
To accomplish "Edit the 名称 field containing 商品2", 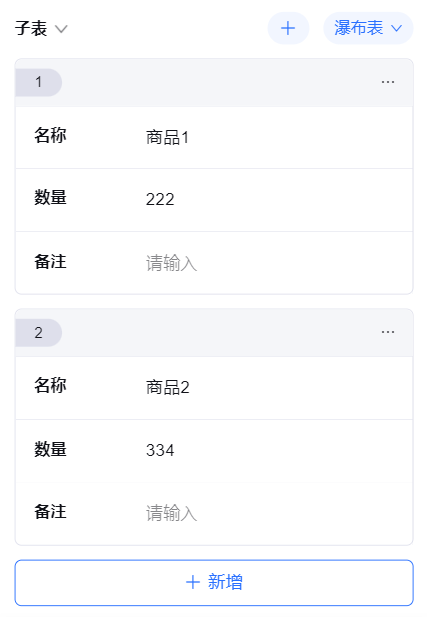I will coord(275,388).
